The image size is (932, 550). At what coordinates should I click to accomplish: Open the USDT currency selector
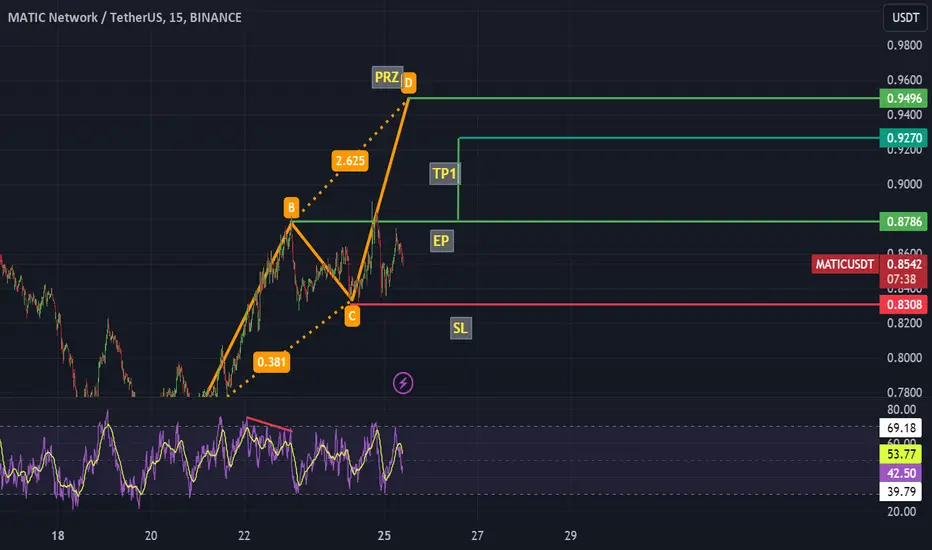click(905, 17)
